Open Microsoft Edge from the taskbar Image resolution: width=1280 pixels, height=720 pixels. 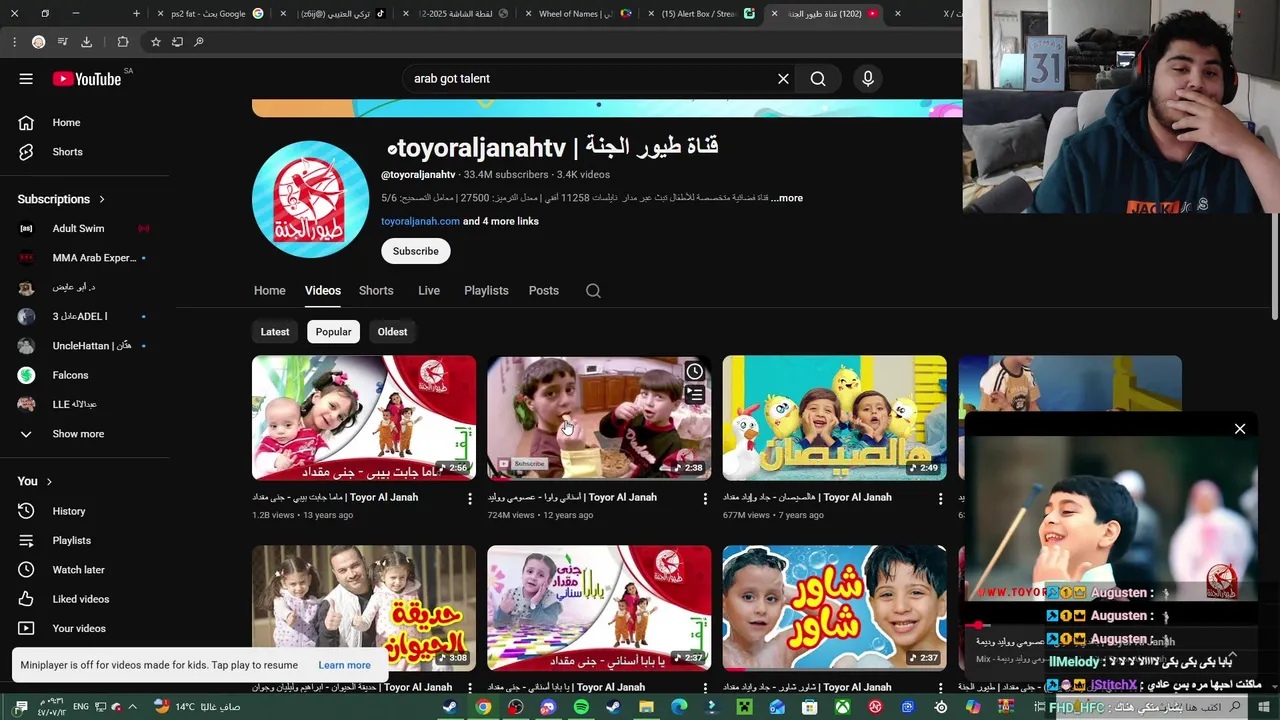coord(679,707)
